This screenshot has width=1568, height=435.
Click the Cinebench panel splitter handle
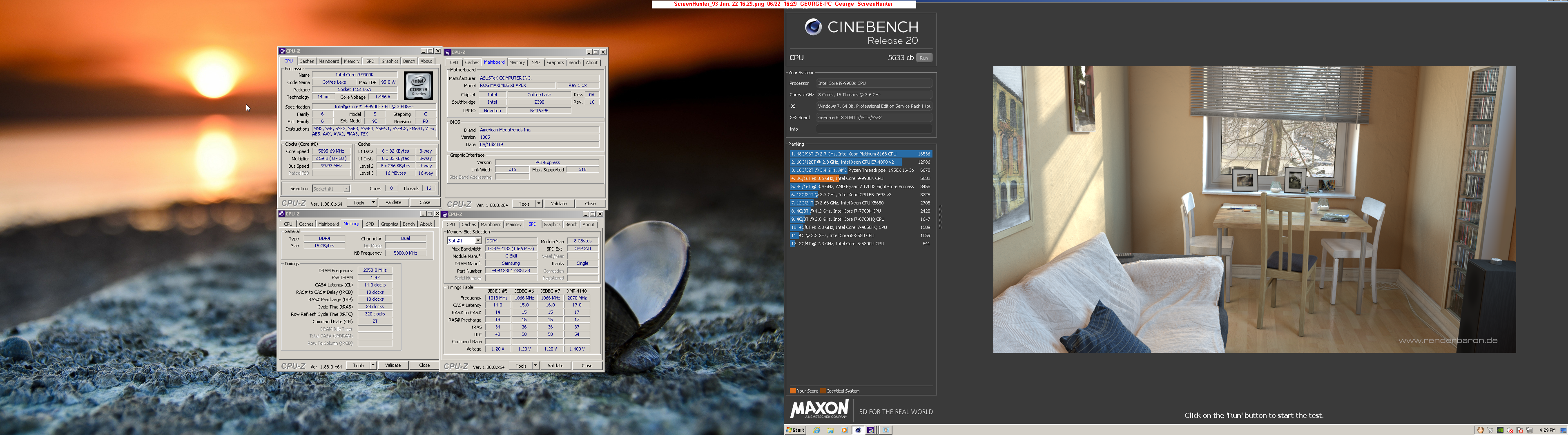941,217
